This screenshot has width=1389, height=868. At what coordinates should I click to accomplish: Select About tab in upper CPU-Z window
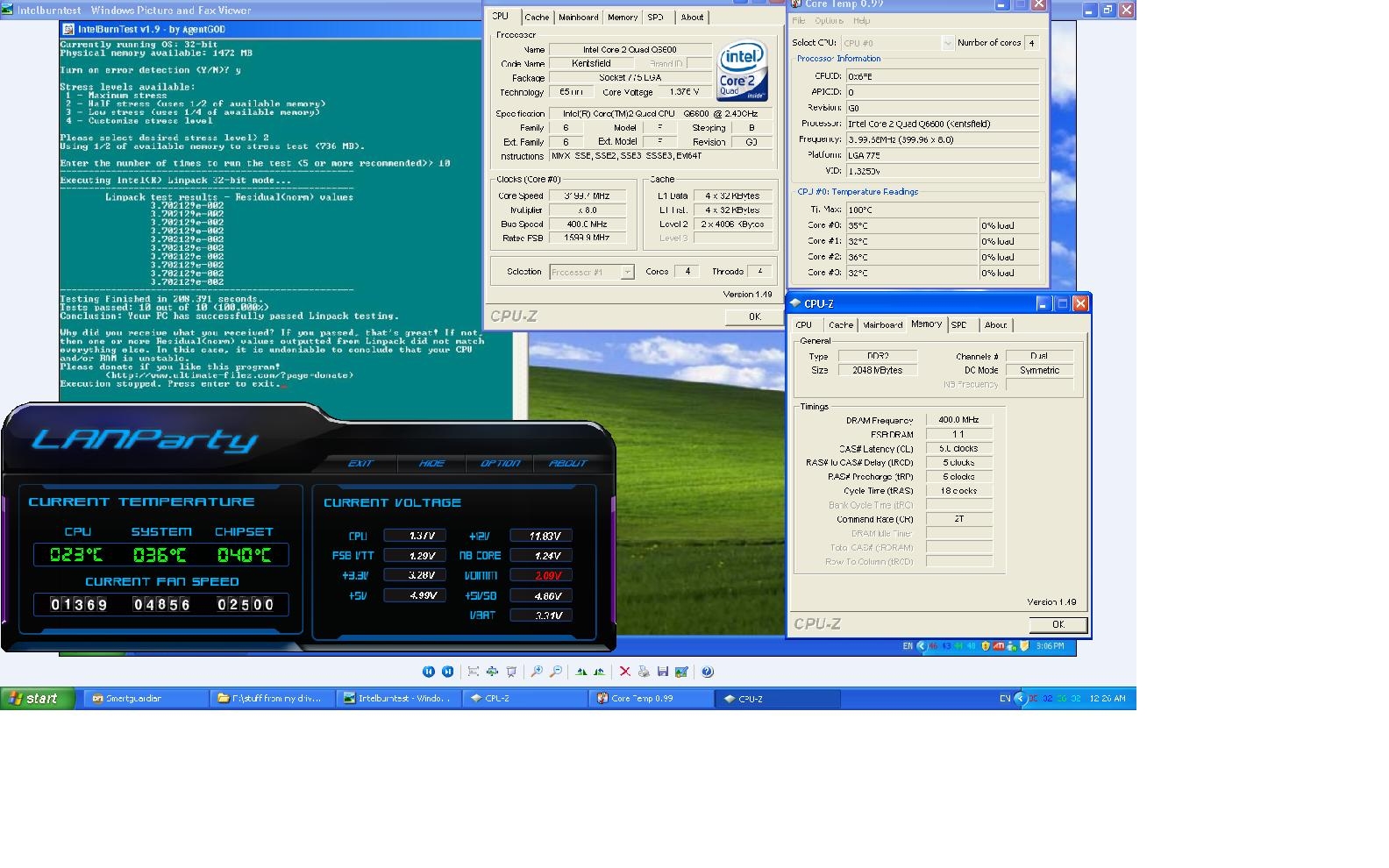692,18
